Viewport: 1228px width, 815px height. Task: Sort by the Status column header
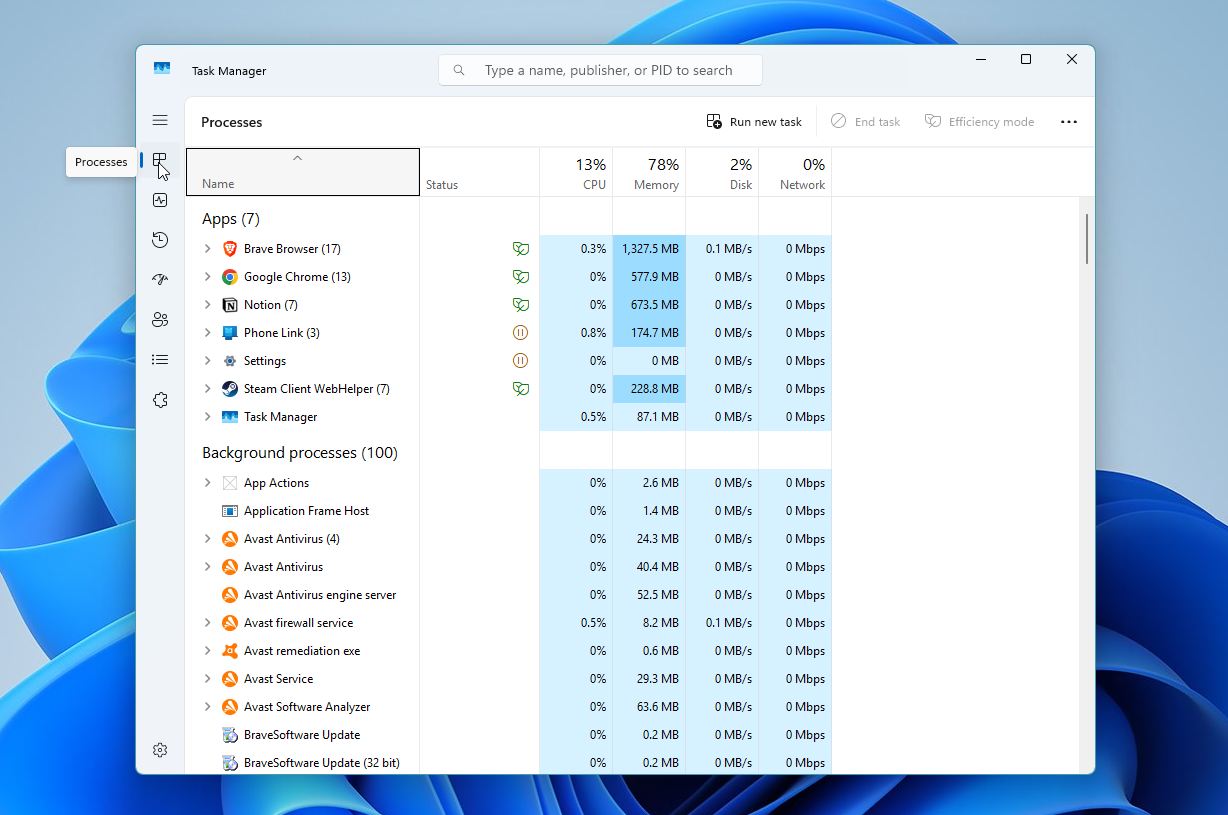[479, 172]
